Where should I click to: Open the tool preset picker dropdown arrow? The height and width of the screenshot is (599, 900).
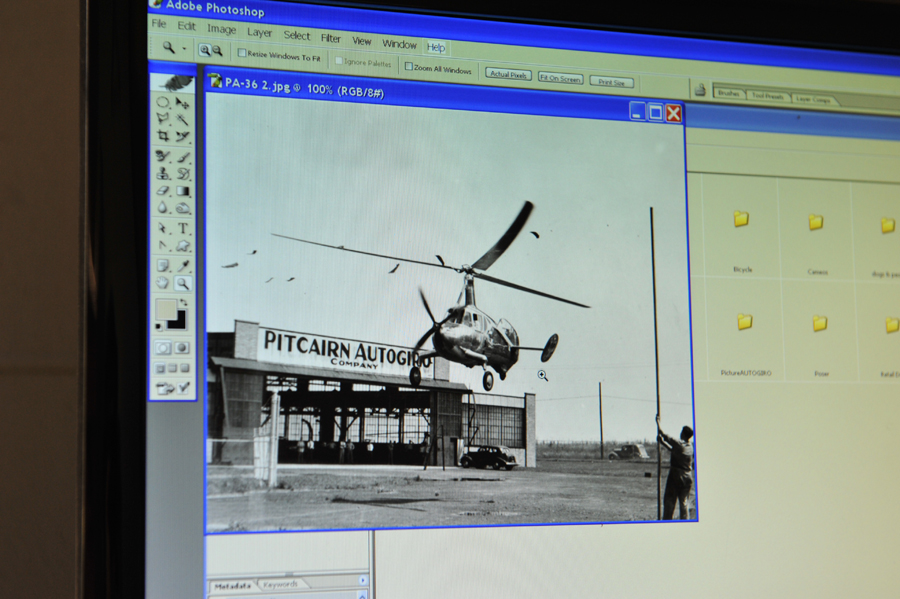(185, 48)
